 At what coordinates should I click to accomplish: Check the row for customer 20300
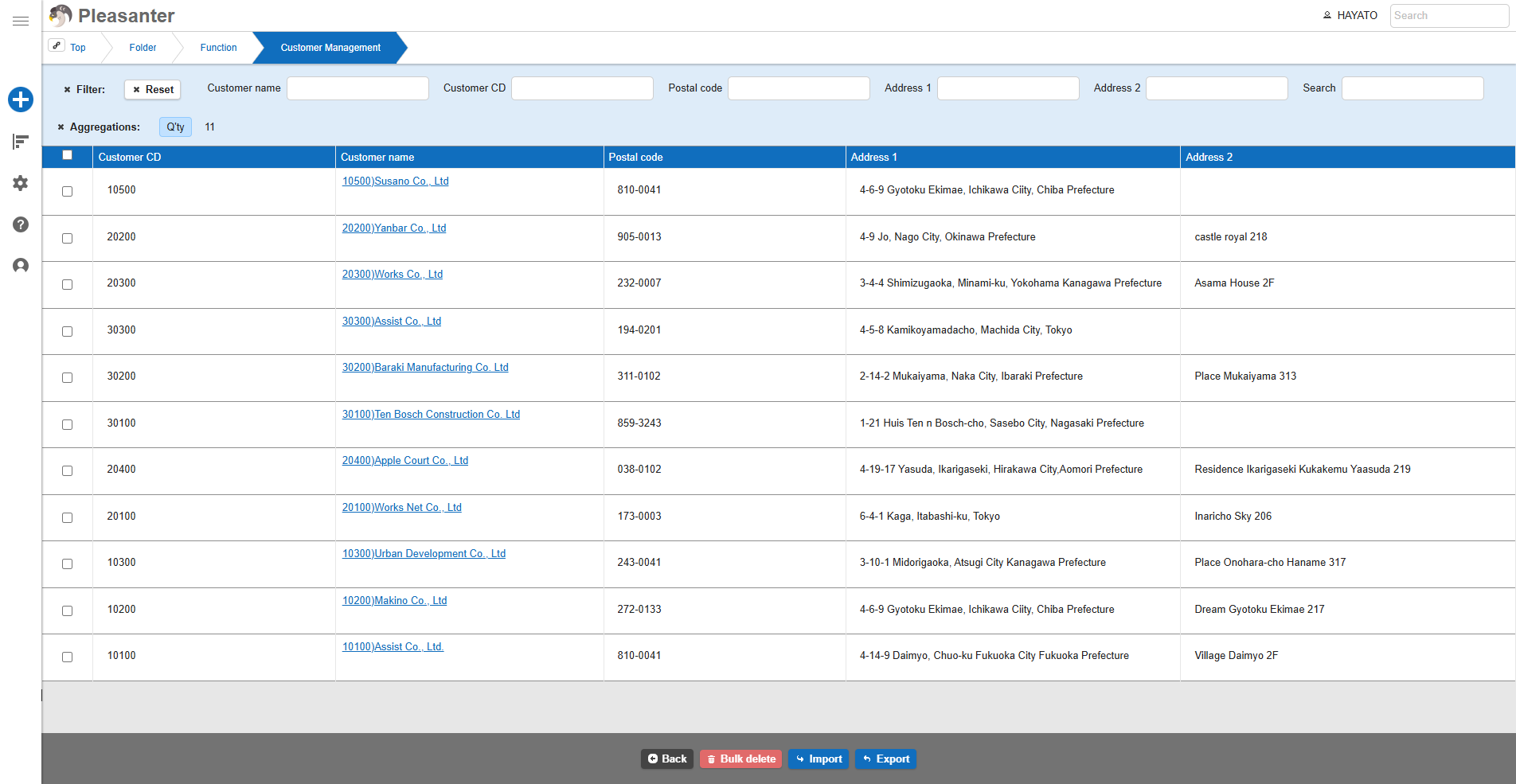67,284
